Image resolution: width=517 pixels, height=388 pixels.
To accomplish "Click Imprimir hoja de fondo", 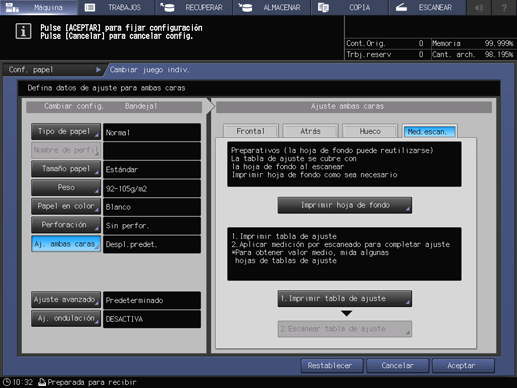I will 345,205.
